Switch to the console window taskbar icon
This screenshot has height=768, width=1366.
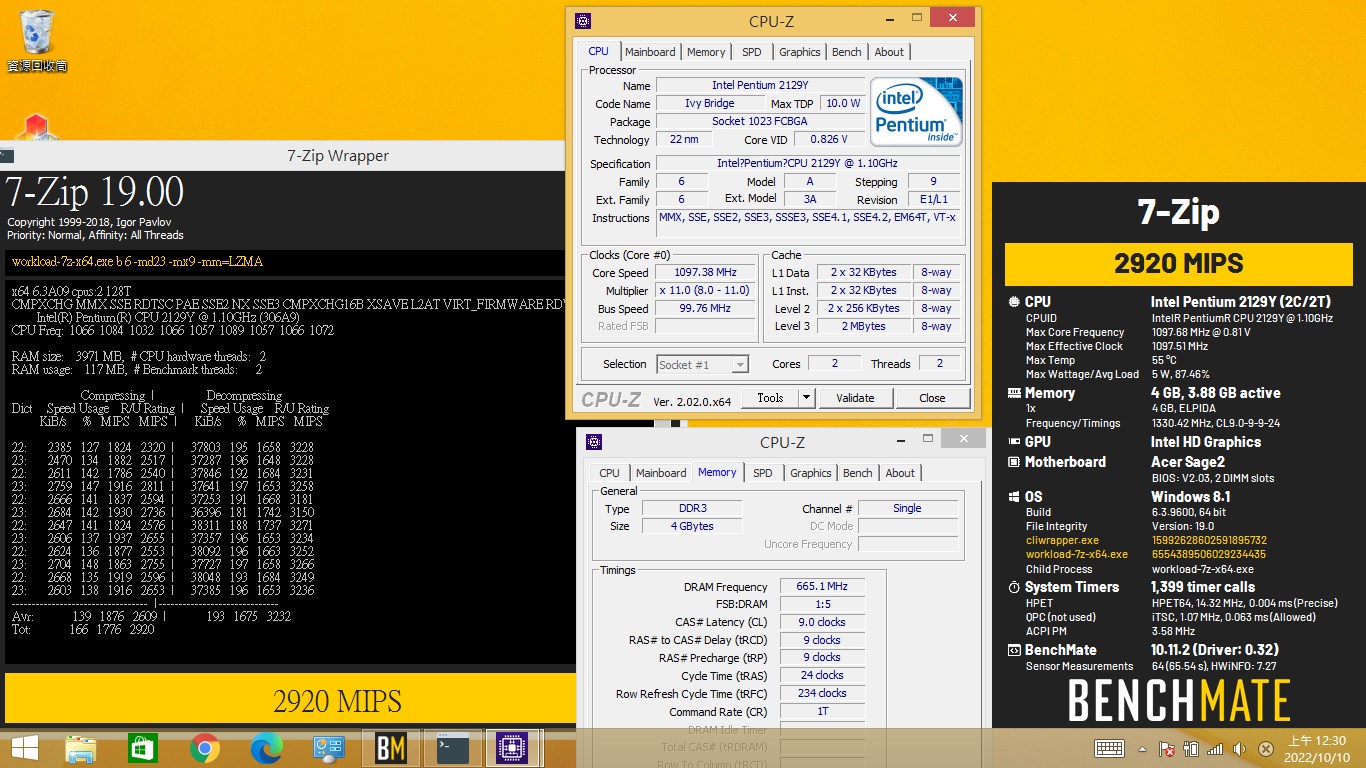click(x=453, y=748)
